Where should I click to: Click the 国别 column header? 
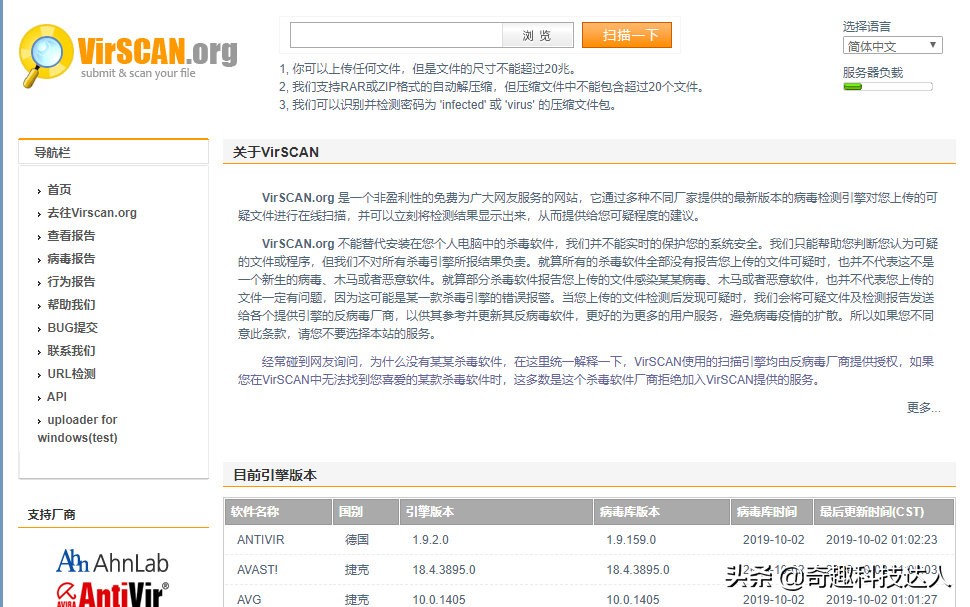pyautogui.click(x=366, y=512)
